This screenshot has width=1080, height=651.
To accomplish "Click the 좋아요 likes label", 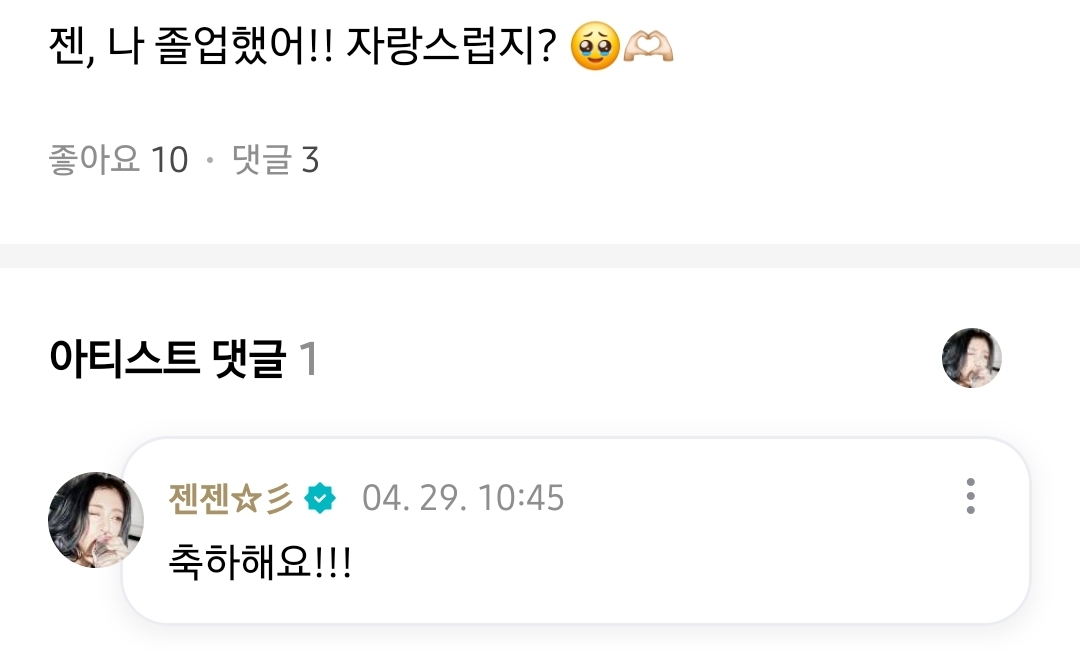I will (94, 159).
